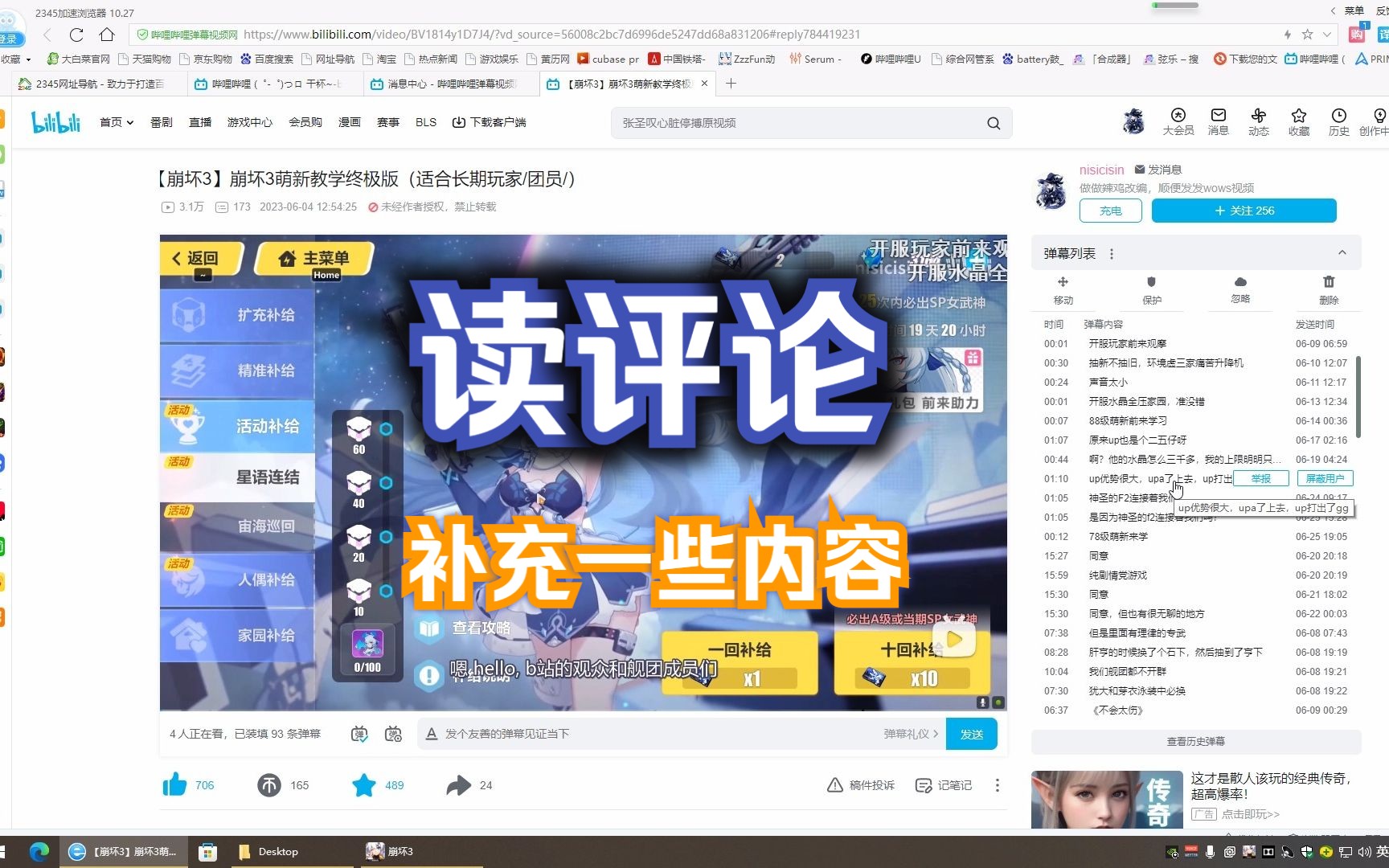The width and height of the screenshot is (1389, 868).
Task: Click the like thumbs-up icon
Action: 174,784
